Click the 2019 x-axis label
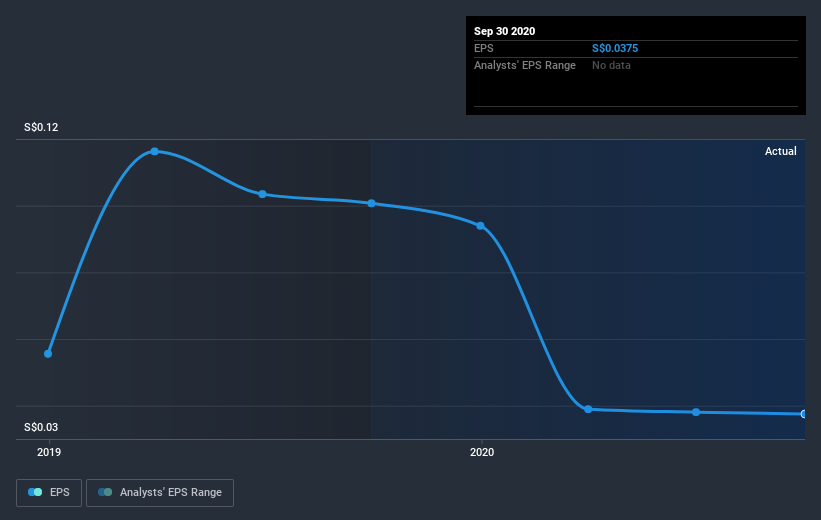 pos(49,452)
